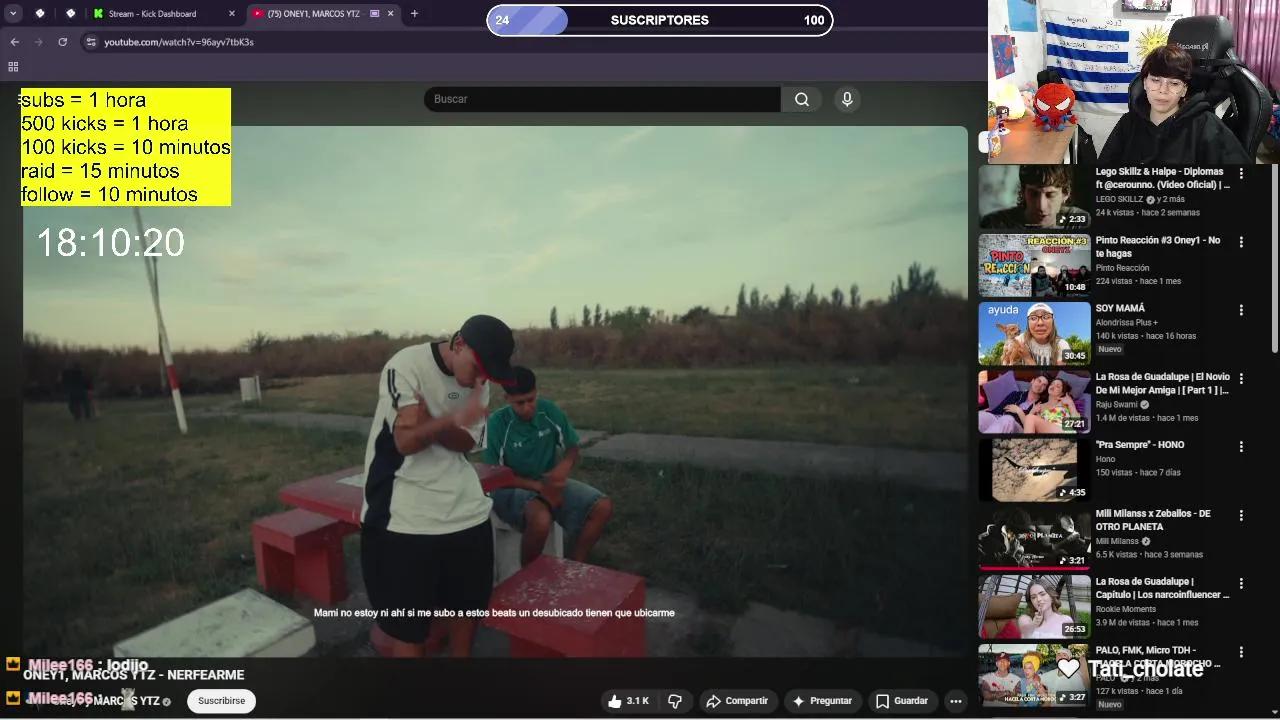Open the apps grid in bookmarks bar
The width and height of the screenshot is (1280, 720).
click(x=13, y=67)
